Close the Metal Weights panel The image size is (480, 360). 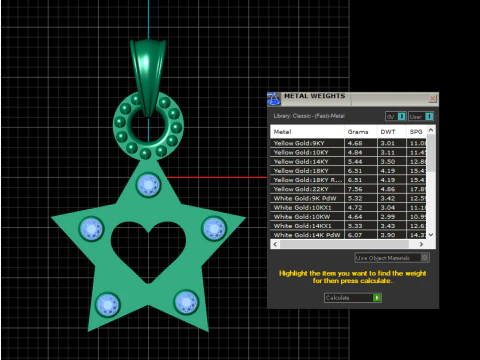(x=432, y=99)
